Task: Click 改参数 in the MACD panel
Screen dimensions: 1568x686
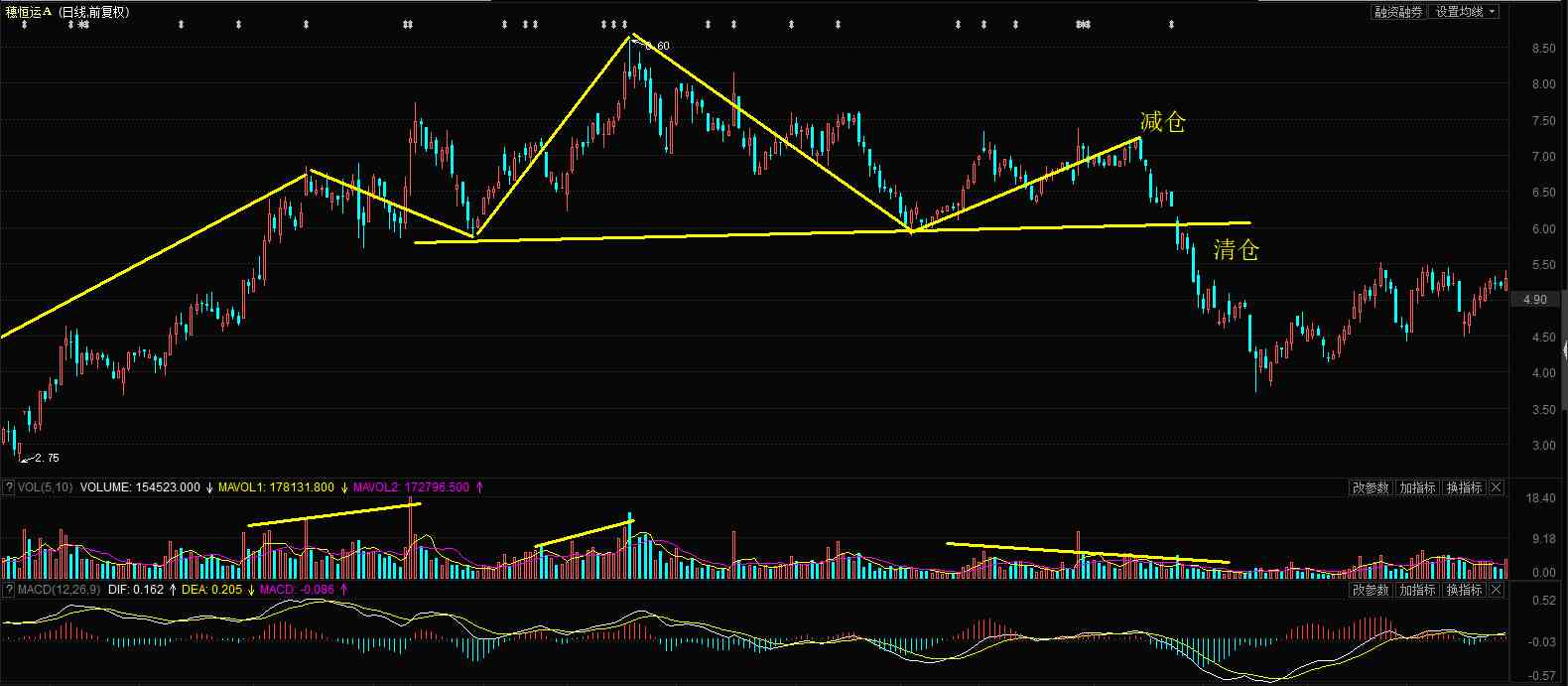Action: point(1371,590)
